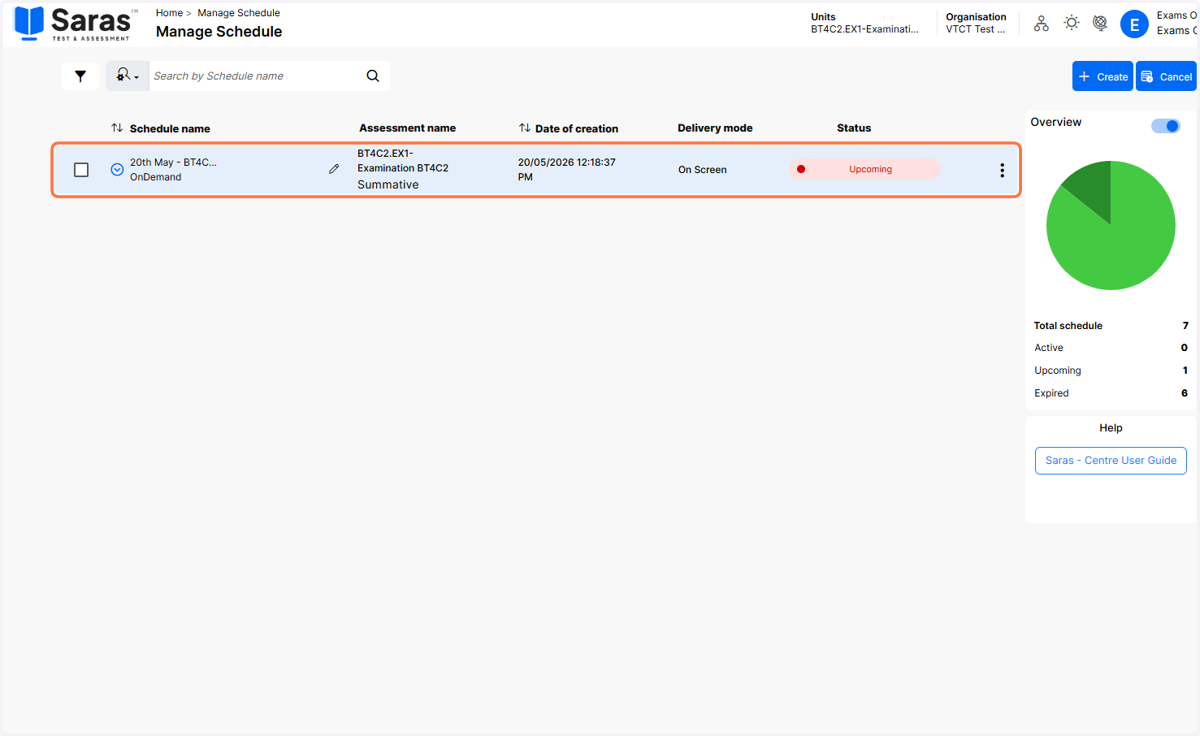Image resolution: width=1200 pixels, height=736 pixels.
Task: Open Saras - Centre User Guide link
Action: click(1111, 460)
